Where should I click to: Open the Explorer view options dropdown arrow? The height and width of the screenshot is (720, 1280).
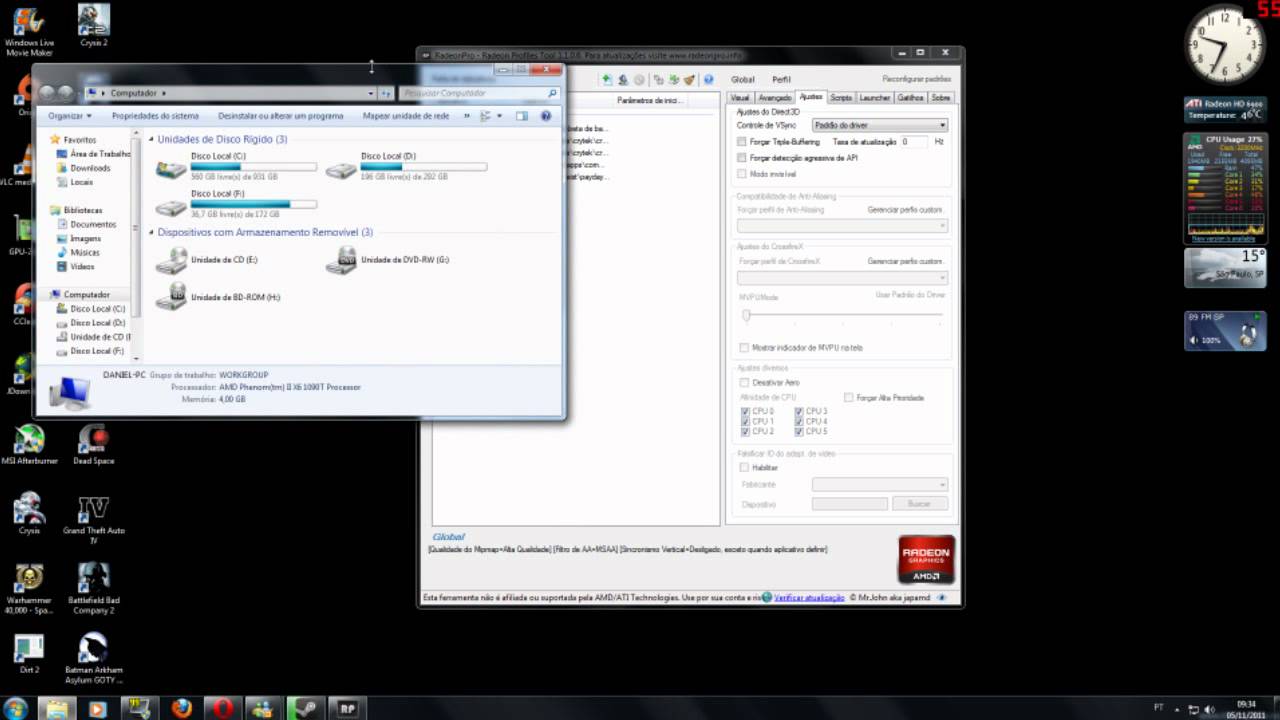pyautogui.click(x=499, y=116)
